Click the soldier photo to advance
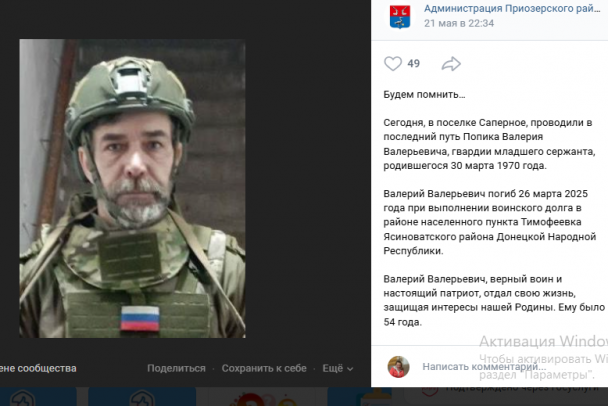This screenshot has width=608, height=406. click(x=132, y=188)
